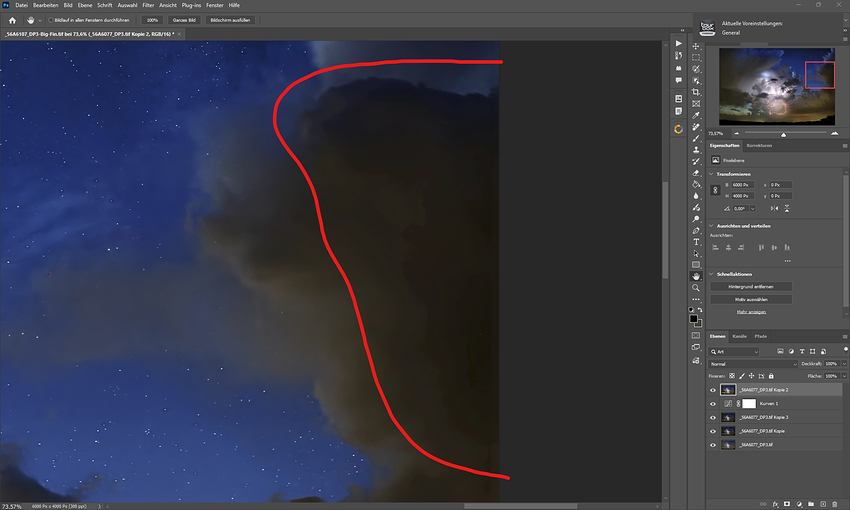This screenshot has width=850, height=510.
Task: Open the Filter menu
Action: click(x=148, y=5)
